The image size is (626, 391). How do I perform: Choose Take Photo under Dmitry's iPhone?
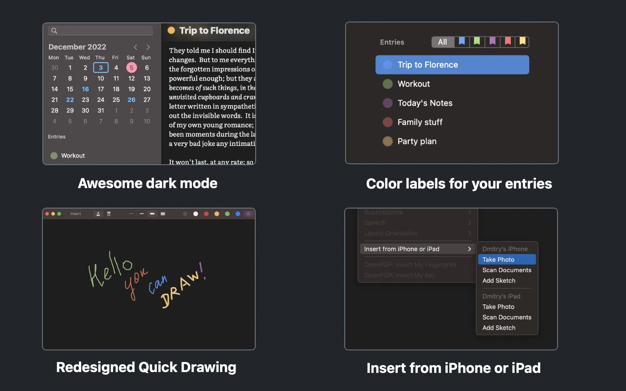[x=507, y=260]
